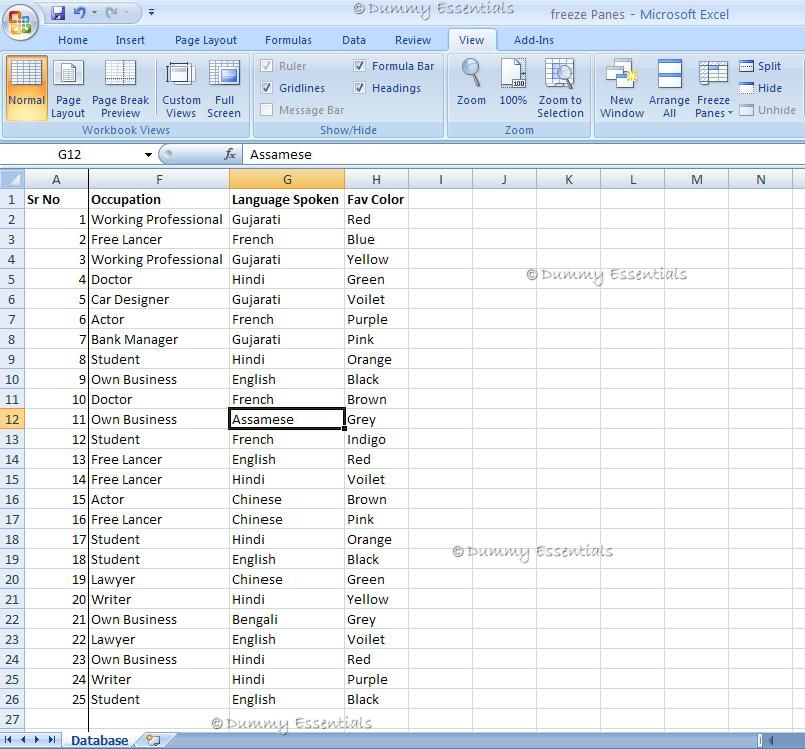805x749 pixels.
Task: Select column H header
Action: (x=376, y=179)
